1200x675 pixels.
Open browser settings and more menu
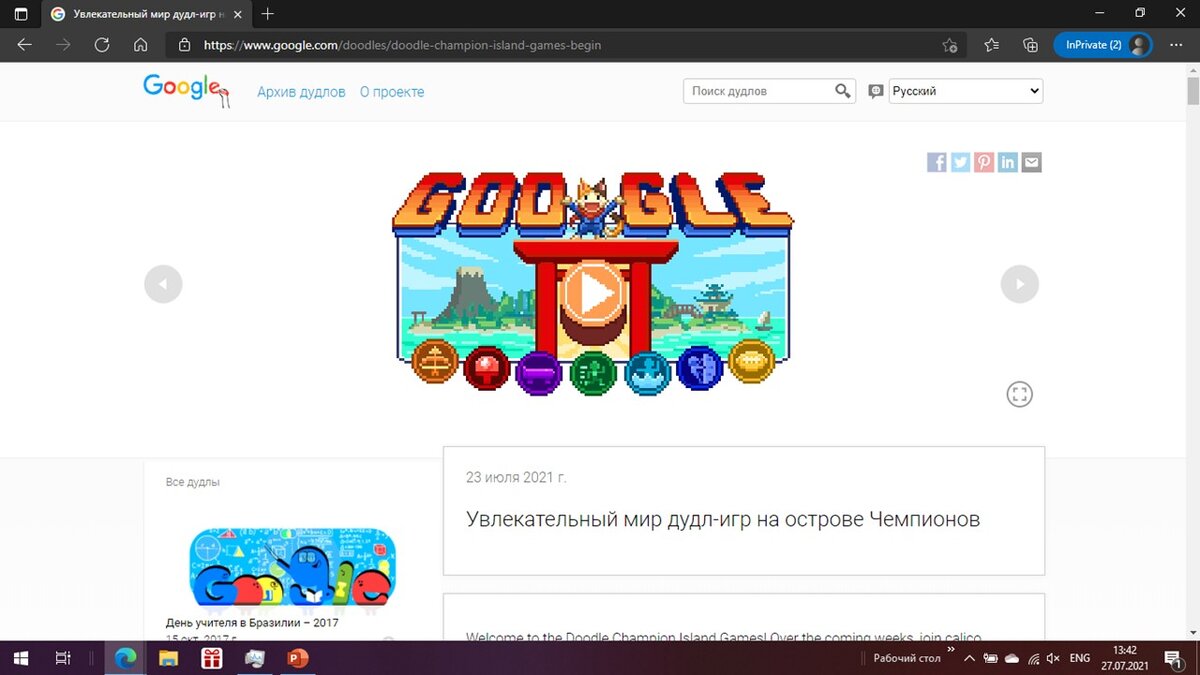click(x=1178, y=45)
